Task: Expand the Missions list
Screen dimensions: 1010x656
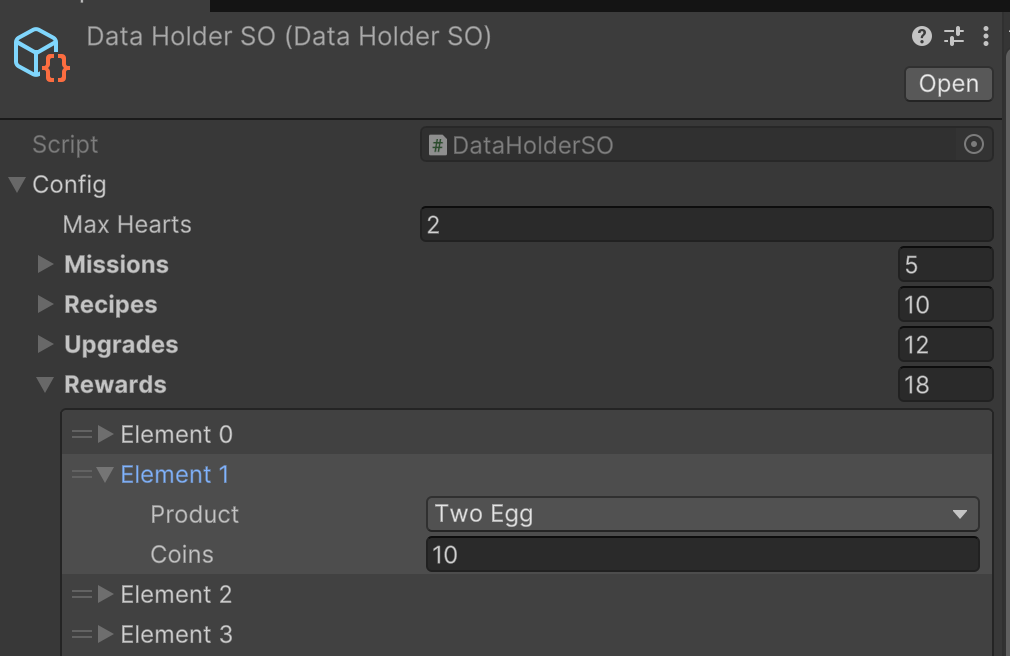Action: [x=44, y=264]
